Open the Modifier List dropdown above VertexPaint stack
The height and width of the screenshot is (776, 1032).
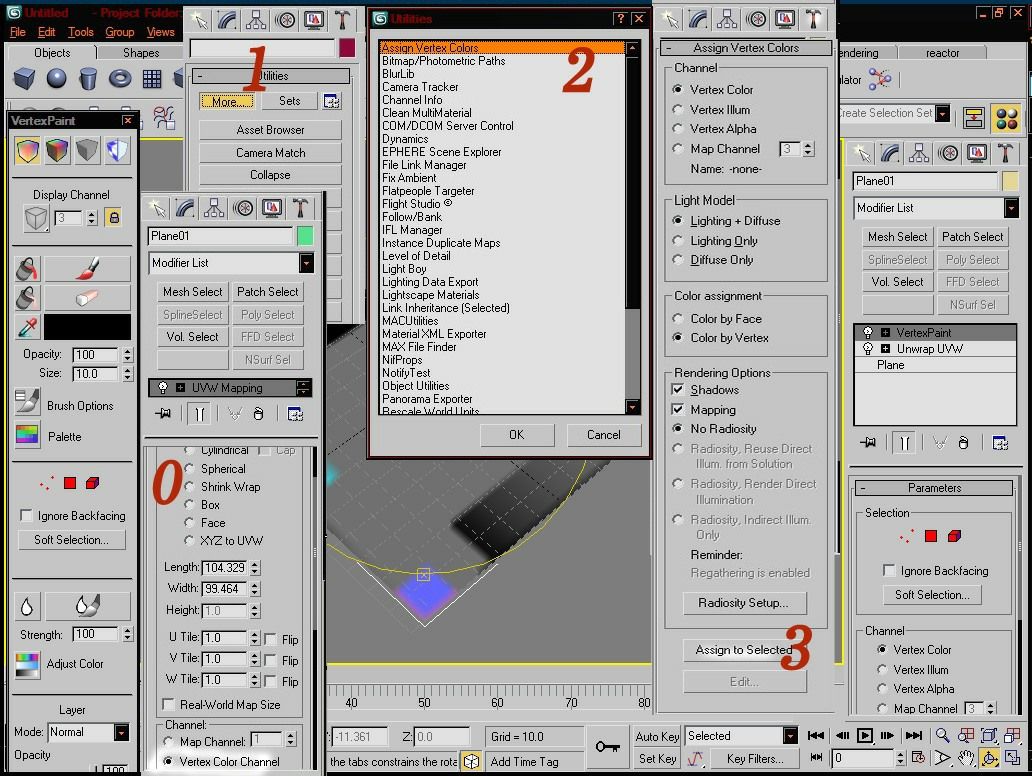[x=1011, y=208]
